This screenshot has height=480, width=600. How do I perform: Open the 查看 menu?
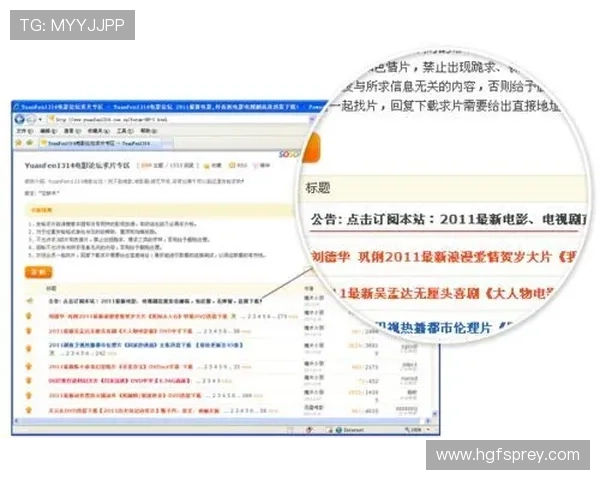coord(72,131)
